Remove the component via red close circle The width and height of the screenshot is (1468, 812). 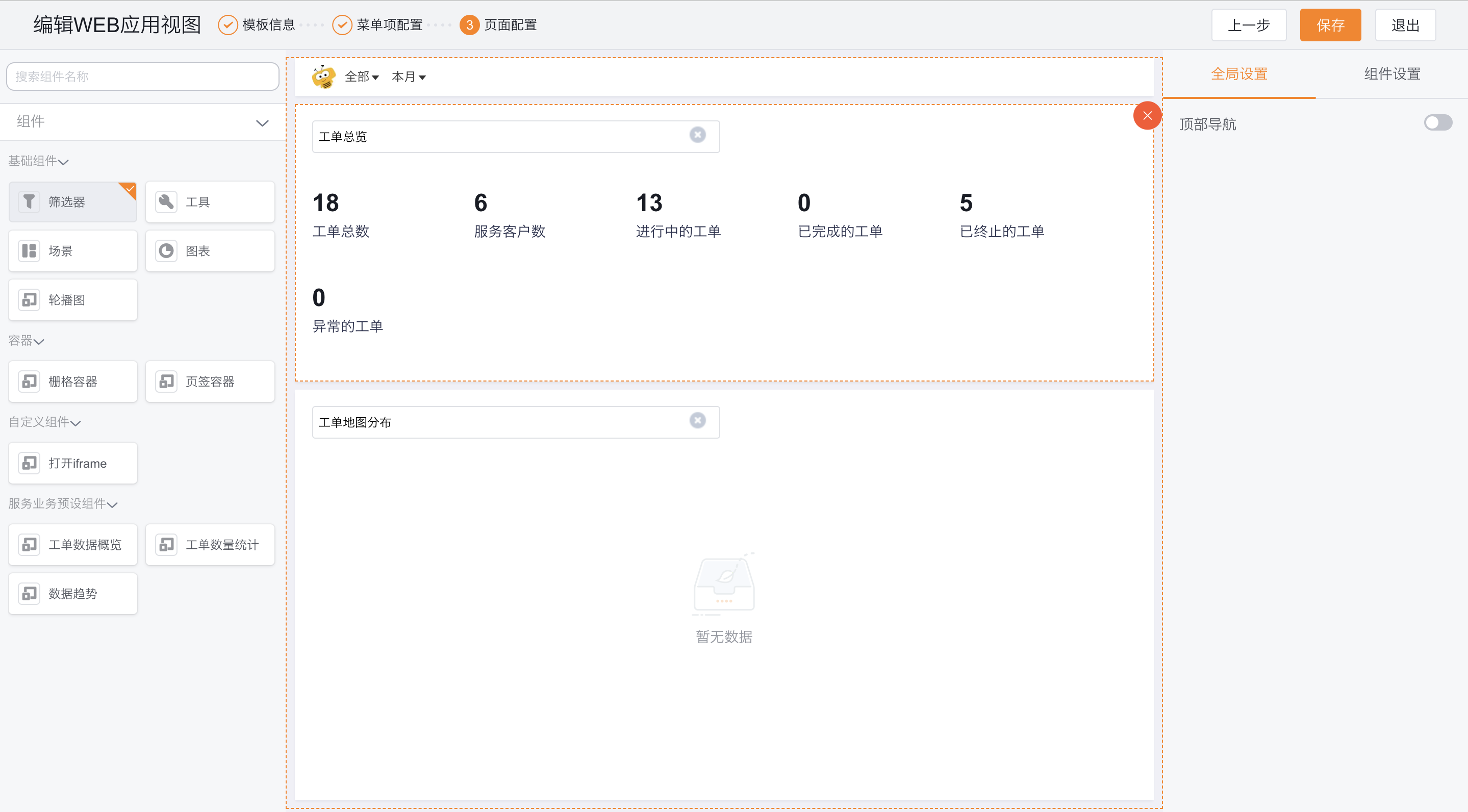click(1147, 116)
